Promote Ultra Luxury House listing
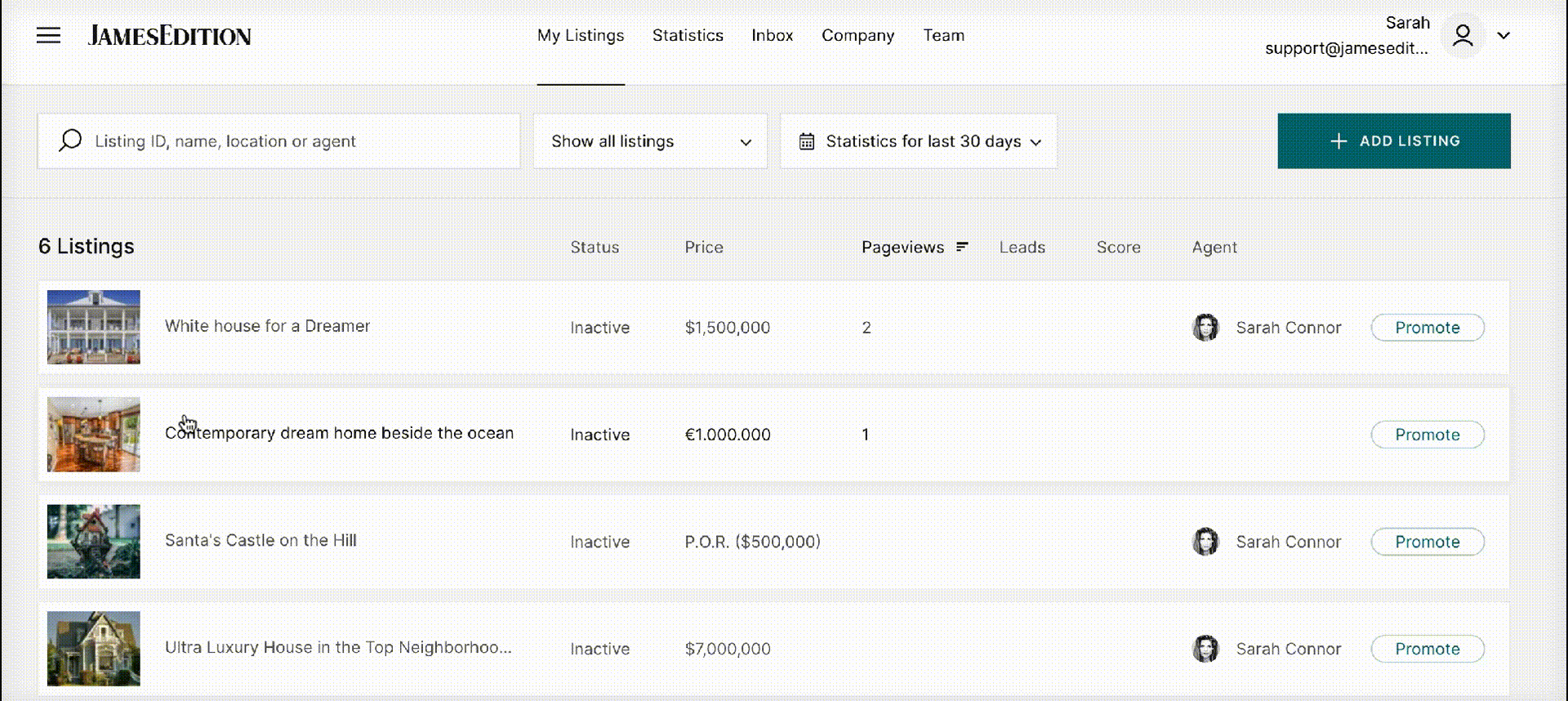 coord(1428,649)
